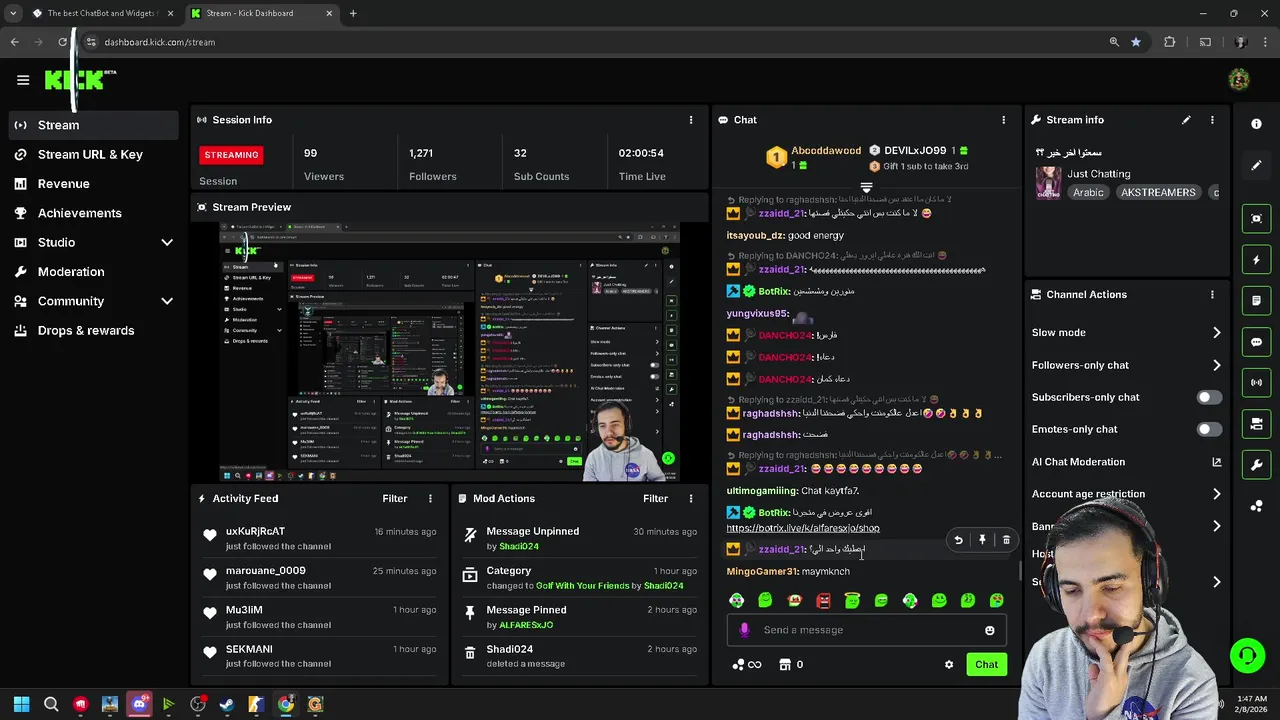Viewport: 1280px width, 720px height.
Task: Click the info icon in right sidebar
Action: click(1256, 123)
